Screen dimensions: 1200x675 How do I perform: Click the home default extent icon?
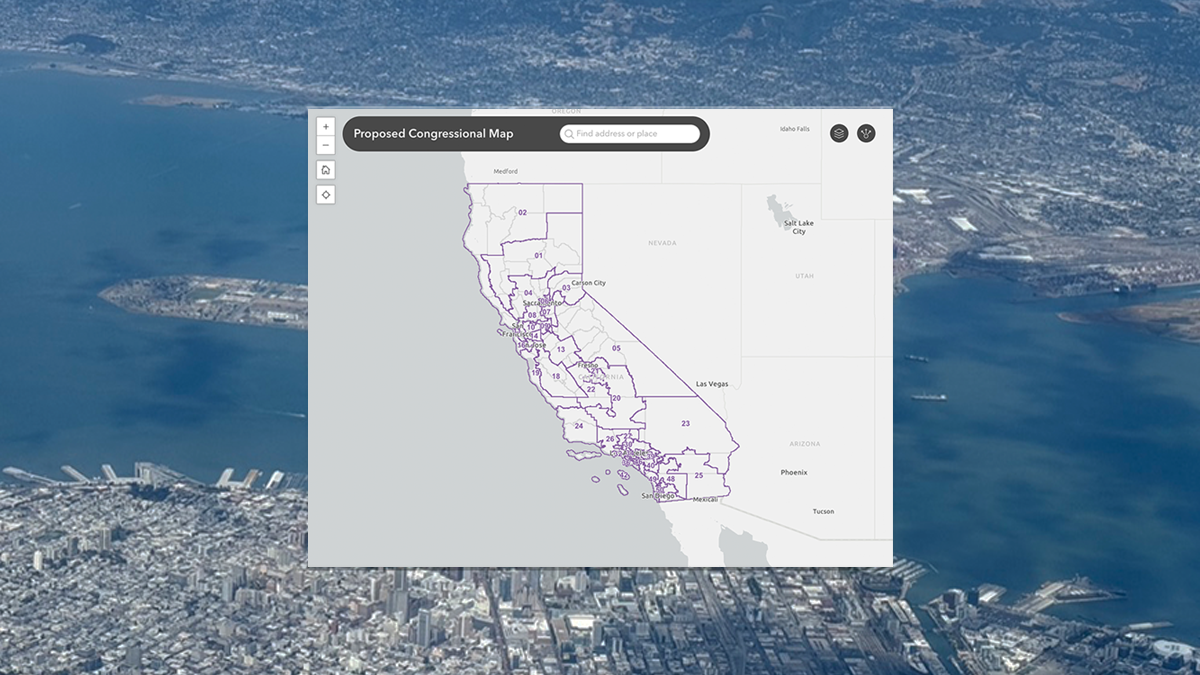[326, 169]
